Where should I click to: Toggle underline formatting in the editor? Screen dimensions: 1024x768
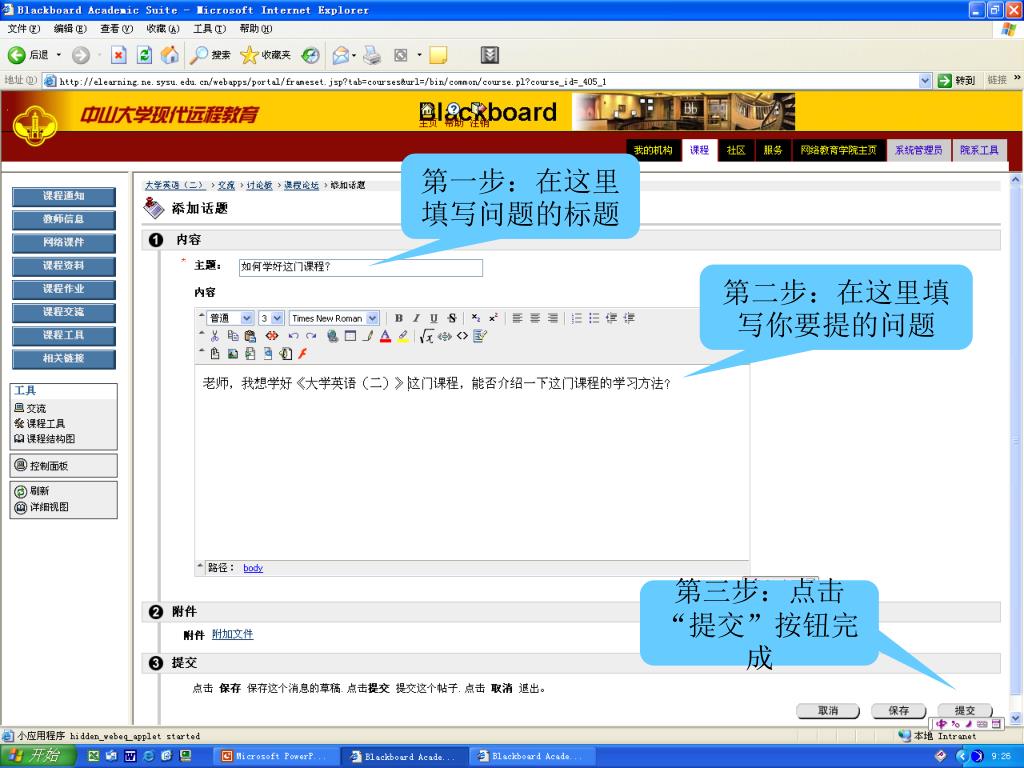[434, 318]
